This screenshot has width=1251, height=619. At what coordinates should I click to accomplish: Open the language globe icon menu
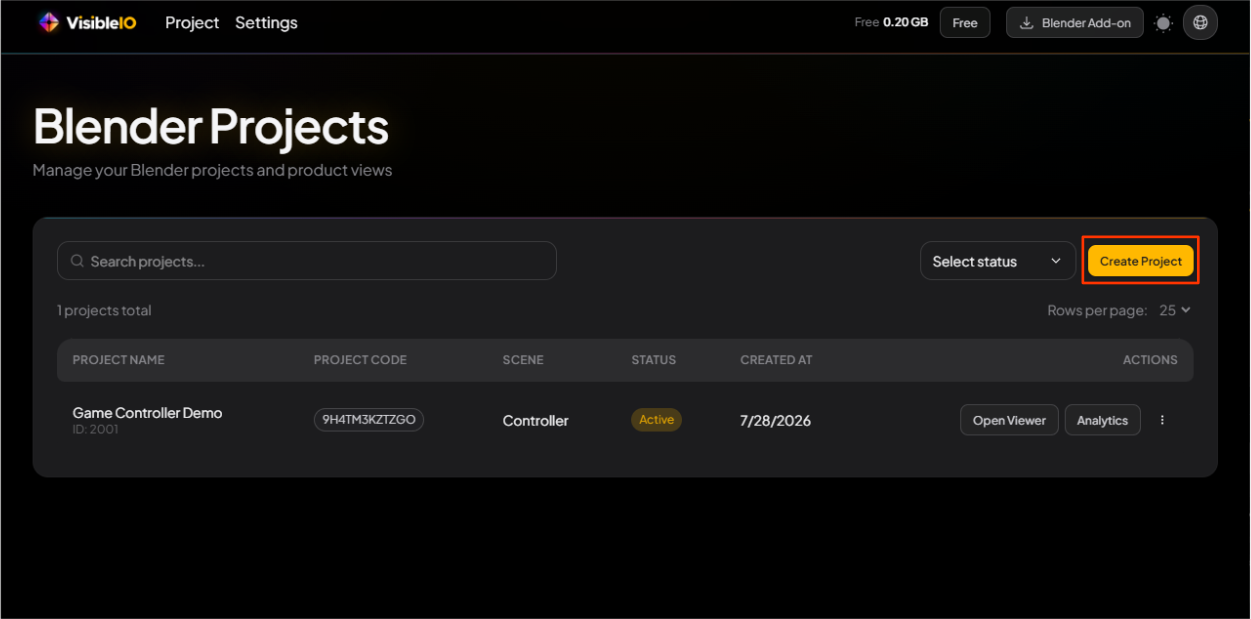(x=1200, y=23)
